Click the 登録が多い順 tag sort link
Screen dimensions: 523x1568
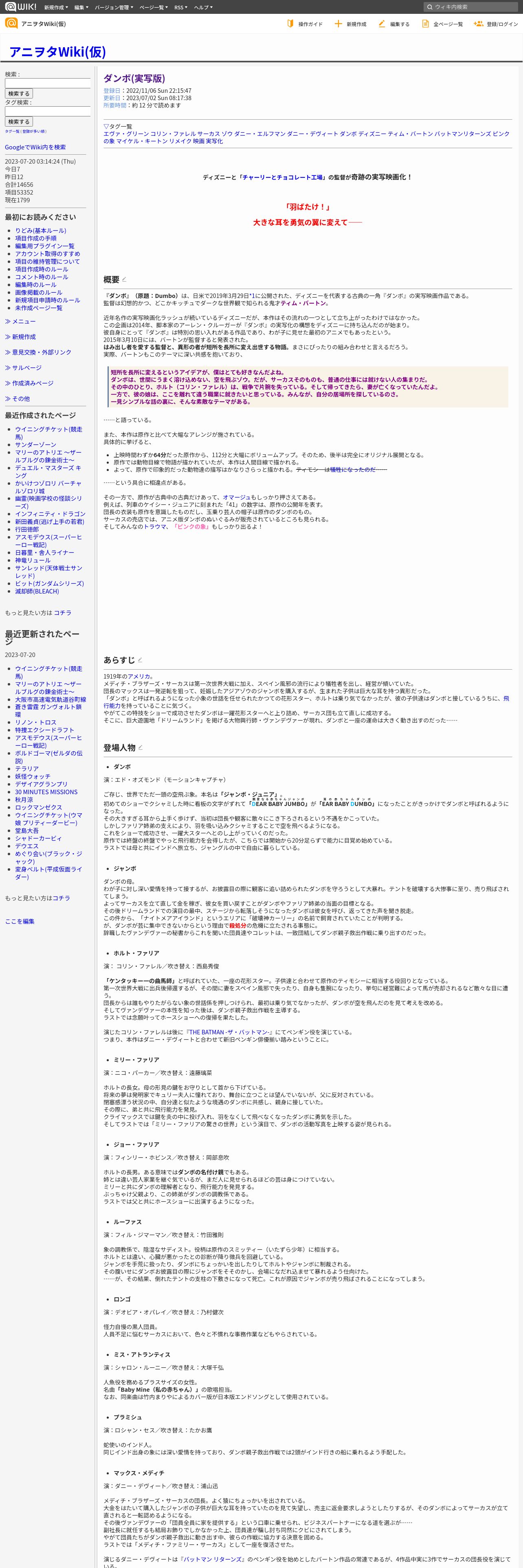pos(34,131)
